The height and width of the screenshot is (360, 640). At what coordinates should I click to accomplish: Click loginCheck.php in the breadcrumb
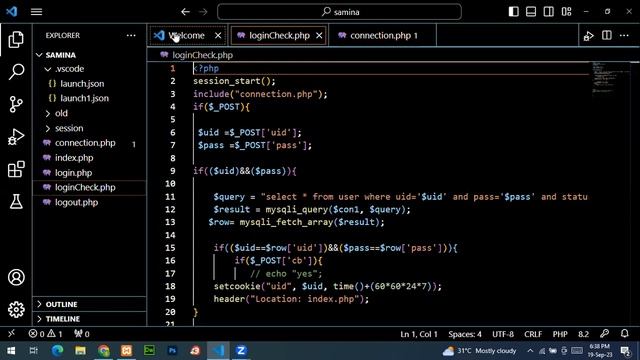(x=202, y=55)
